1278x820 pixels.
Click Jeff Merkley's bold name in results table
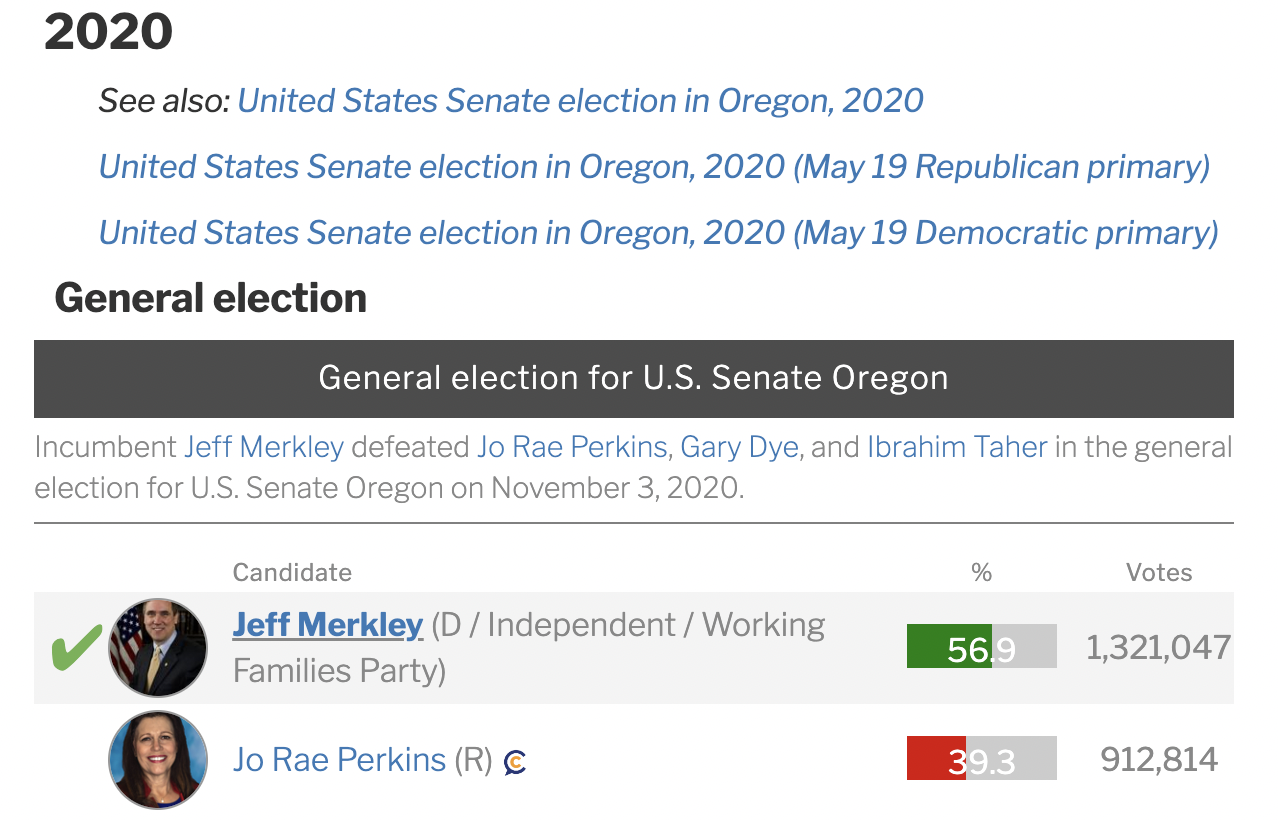[x=328, y=625]
